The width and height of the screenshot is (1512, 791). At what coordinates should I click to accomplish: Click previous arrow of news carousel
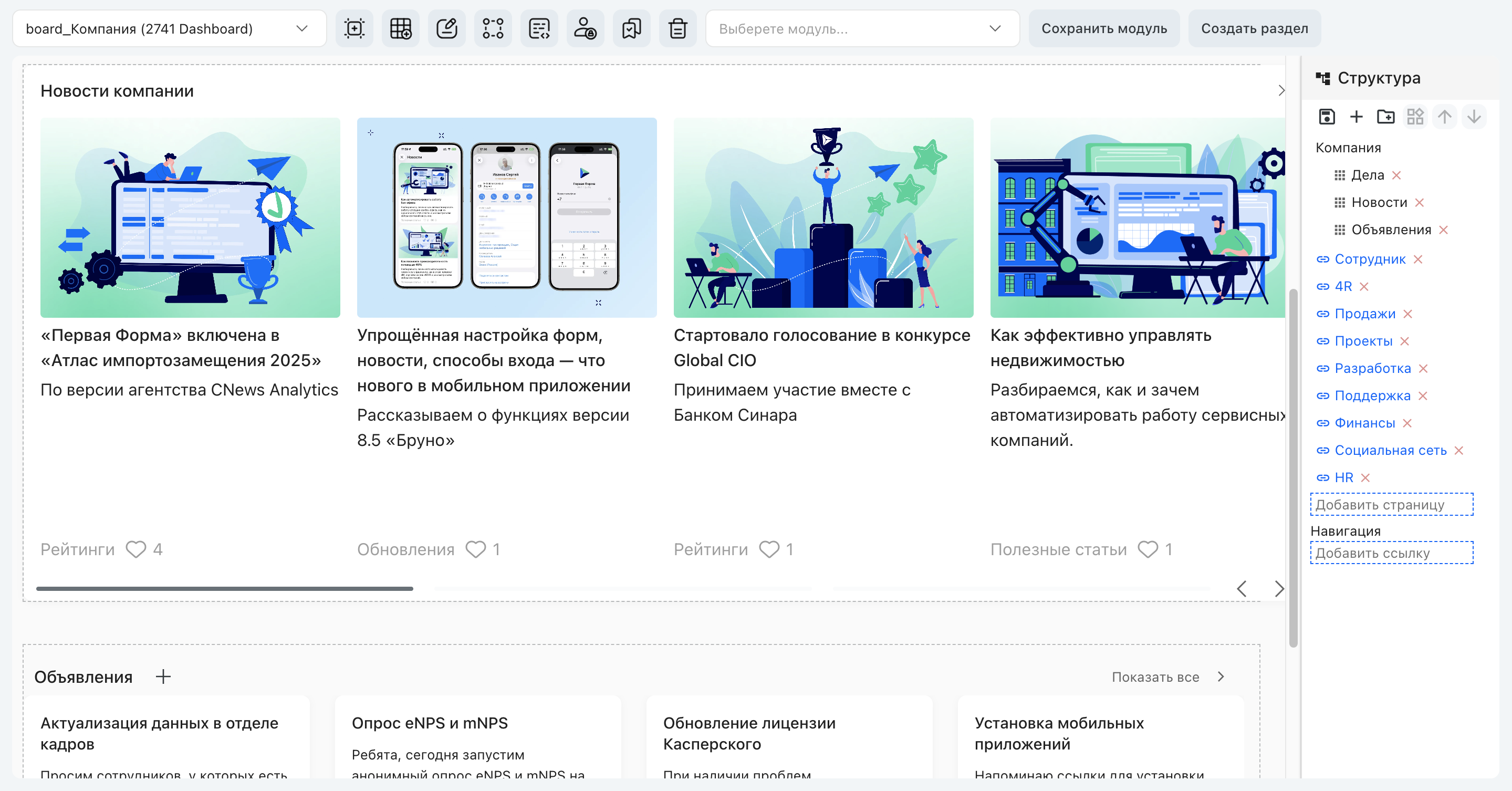(x=1242, y=589)
